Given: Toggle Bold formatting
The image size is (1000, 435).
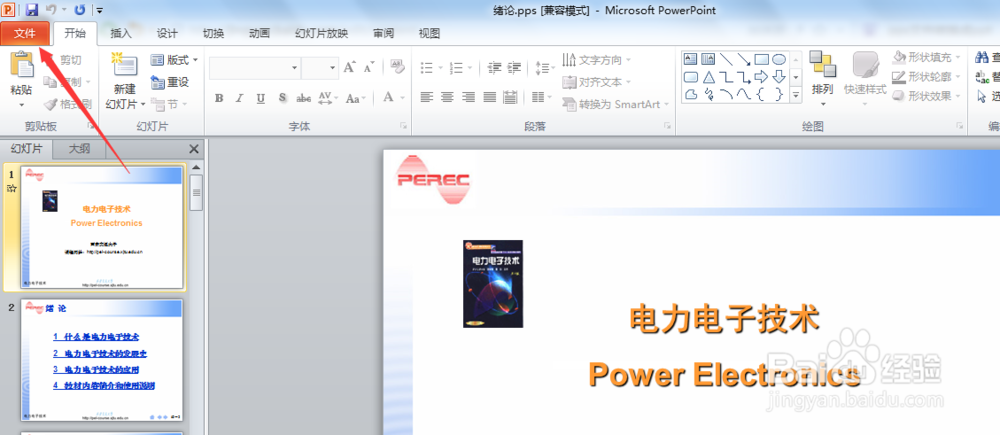Looking at the screenshot, I should click(219, 98).
